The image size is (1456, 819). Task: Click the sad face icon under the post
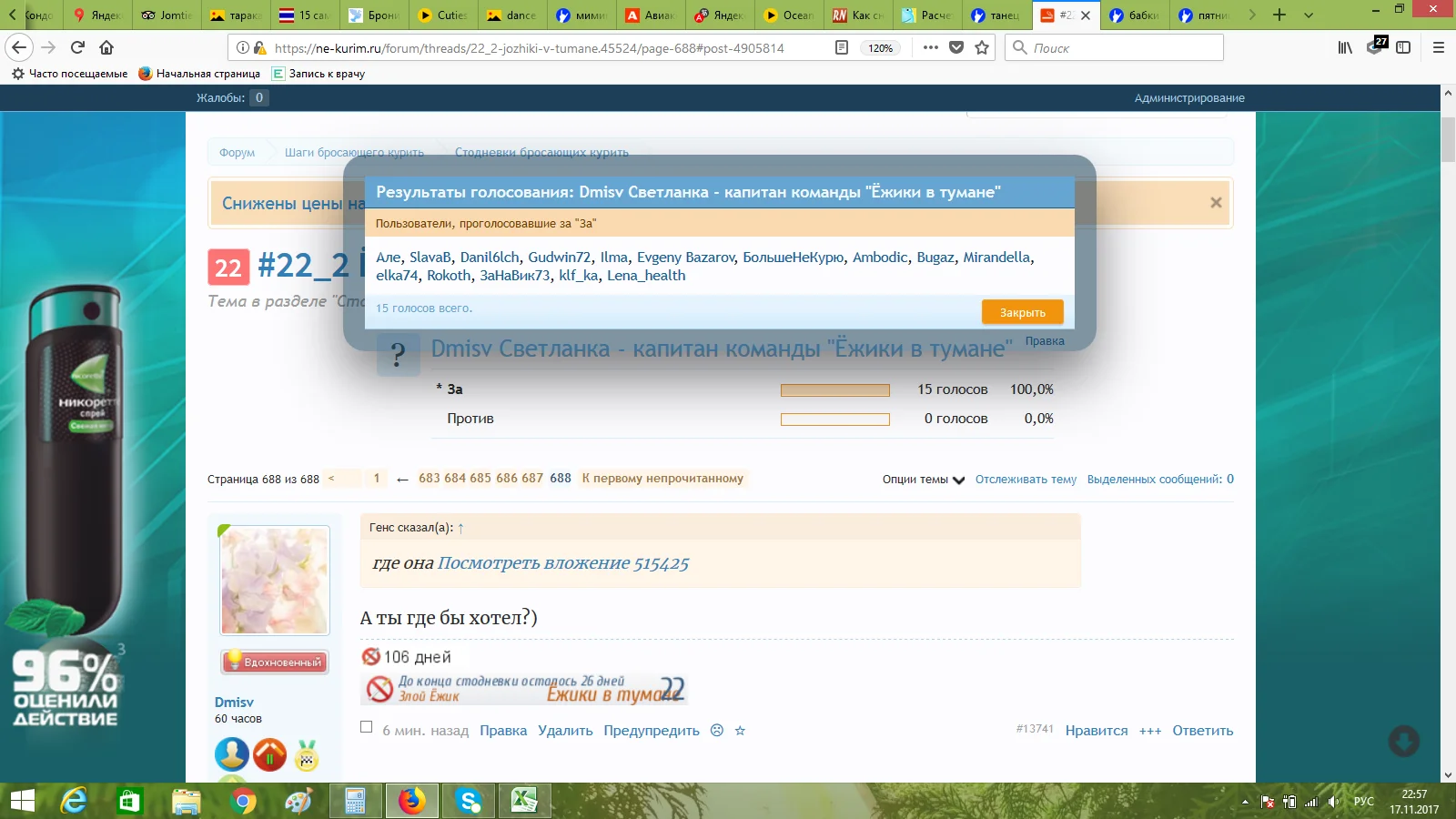(717, 730)
